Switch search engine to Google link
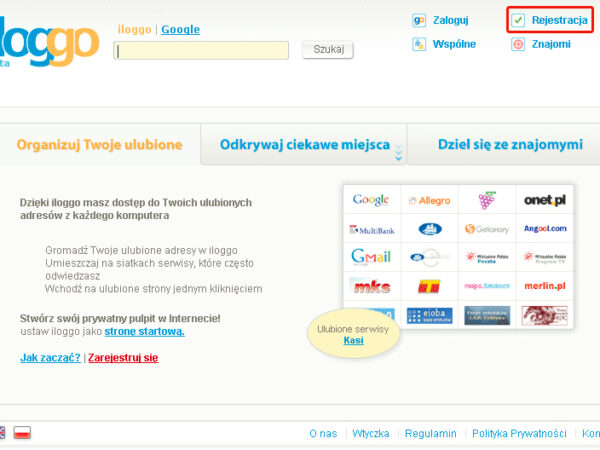This screenshot has width=600, height=450. pos(180,30)
